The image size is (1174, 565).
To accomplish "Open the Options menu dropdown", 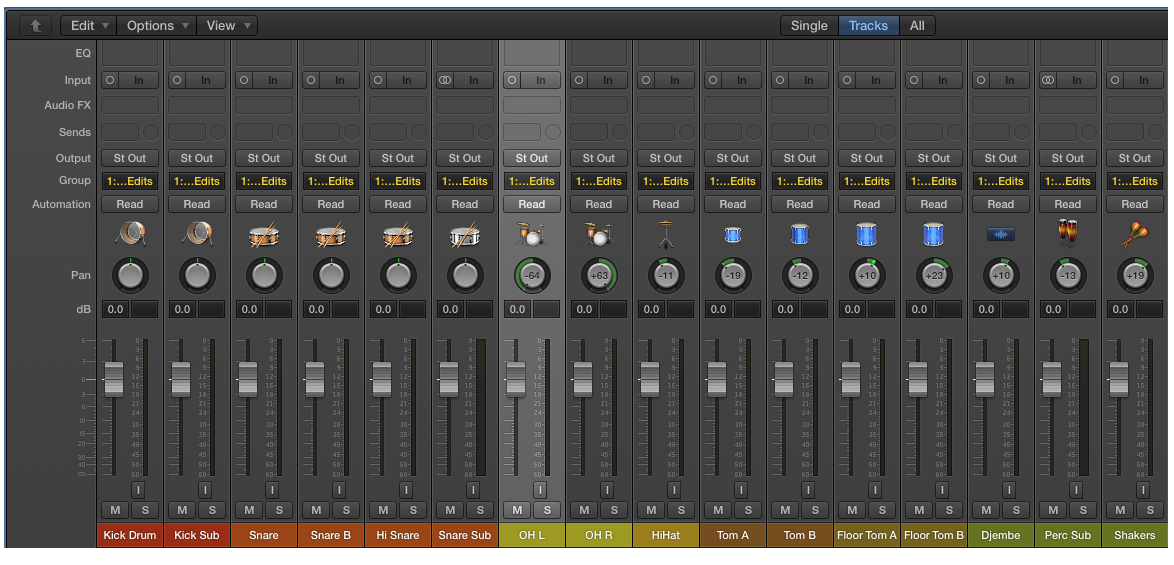I will (157, 25).
